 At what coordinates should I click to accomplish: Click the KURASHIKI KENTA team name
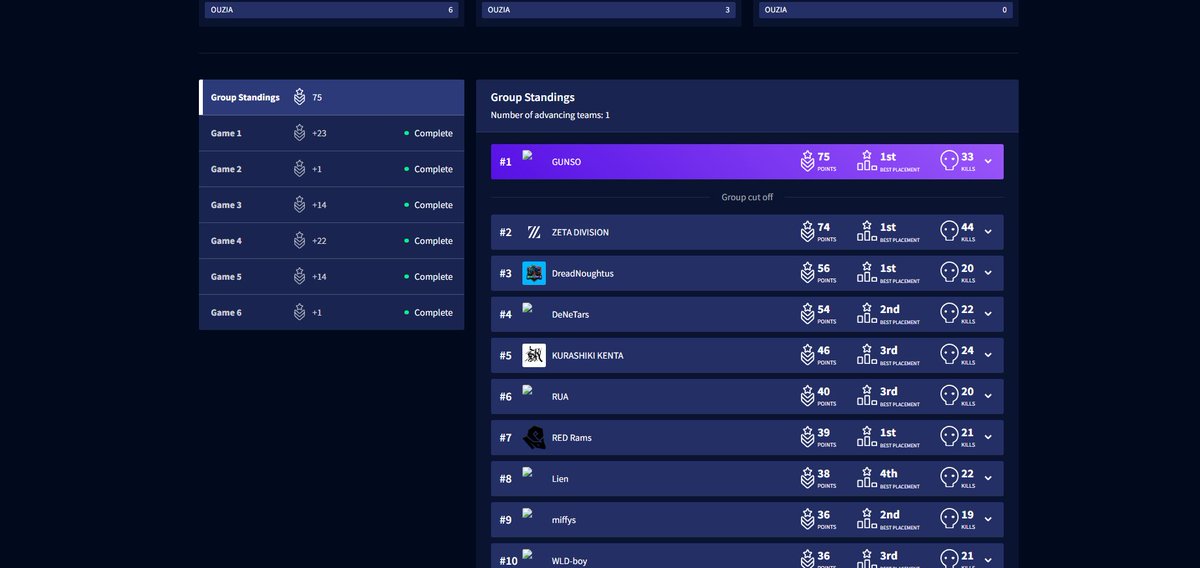tap(587, 356)
